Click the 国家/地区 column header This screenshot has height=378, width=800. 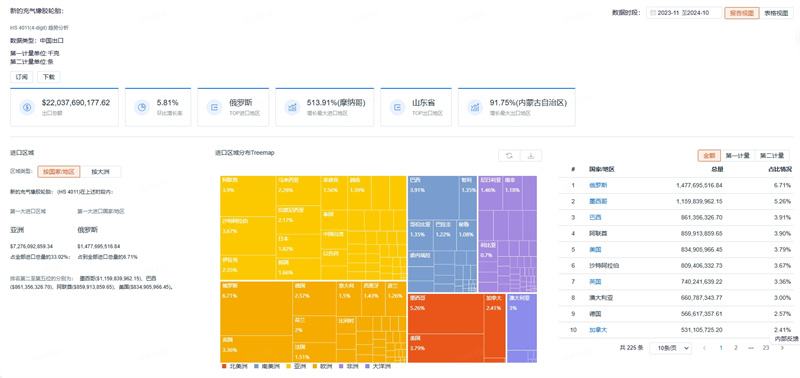(x=602, y=169)
